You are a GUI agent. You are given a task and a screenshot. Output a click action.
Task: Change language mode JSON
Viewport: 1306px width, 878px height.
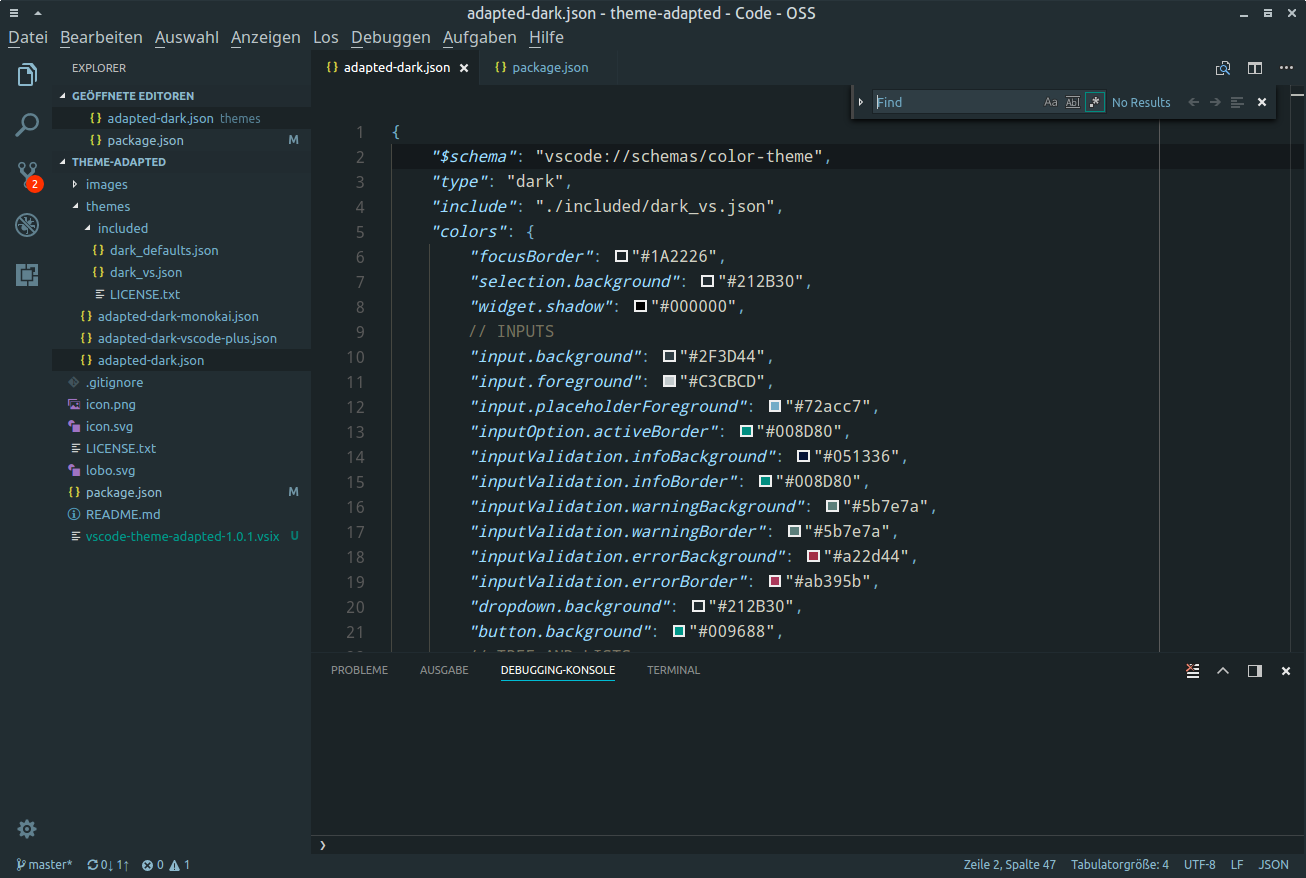(1273, 865)
